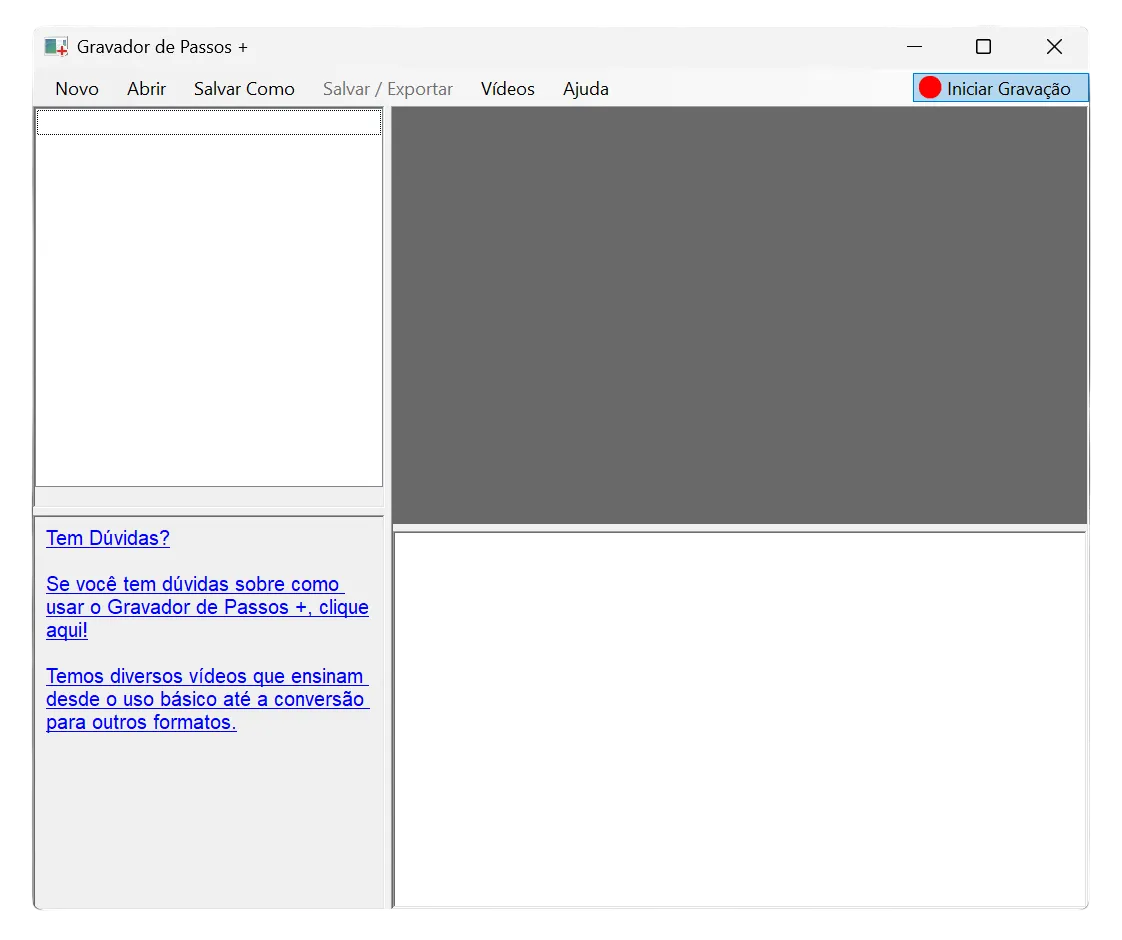Image resolution: width=1122 pixels, height=940 pixels.
Task: Follow the "Tem Dúvidas?" link
Action: tap(108, 538)
